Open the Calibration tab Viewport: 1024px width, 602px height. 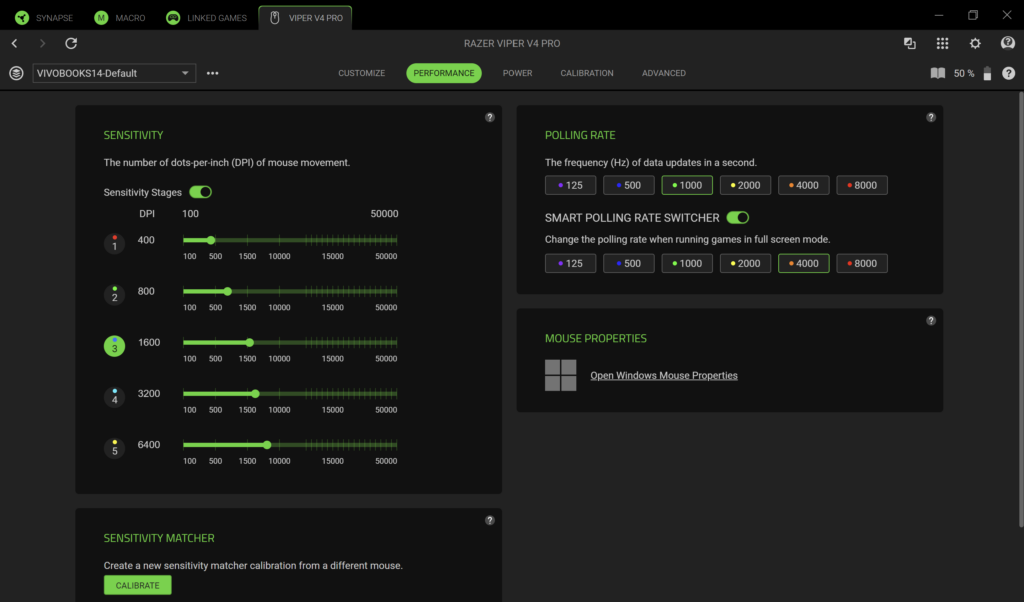(586, 73)
